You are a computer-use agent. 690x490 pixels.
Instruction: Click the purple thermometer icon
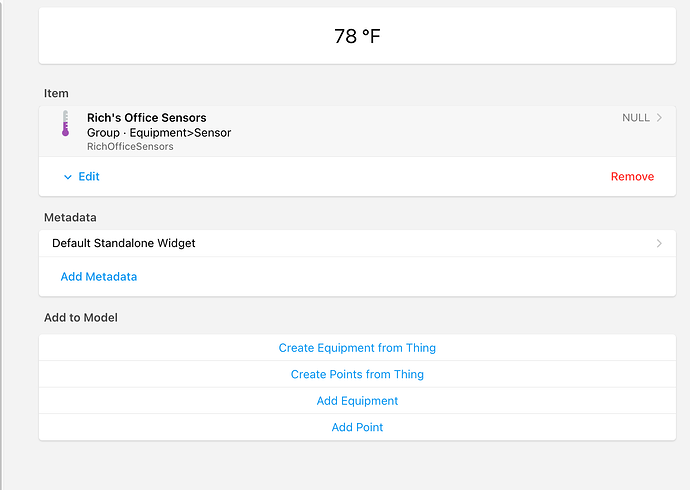point(65,123)
